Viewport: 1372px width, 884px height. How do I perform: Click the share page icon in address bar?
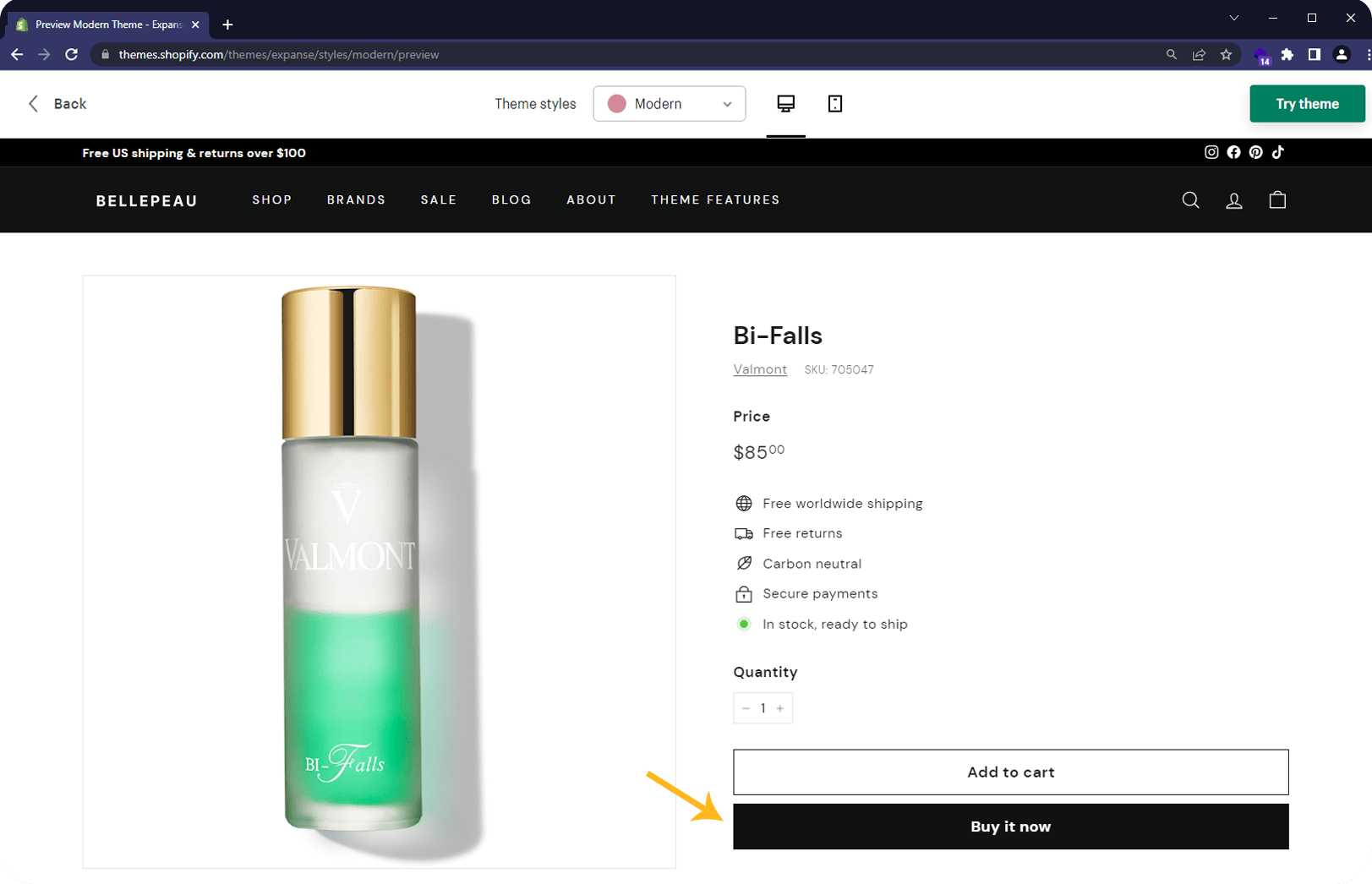pyautogui.click(x=1199, y=54)
